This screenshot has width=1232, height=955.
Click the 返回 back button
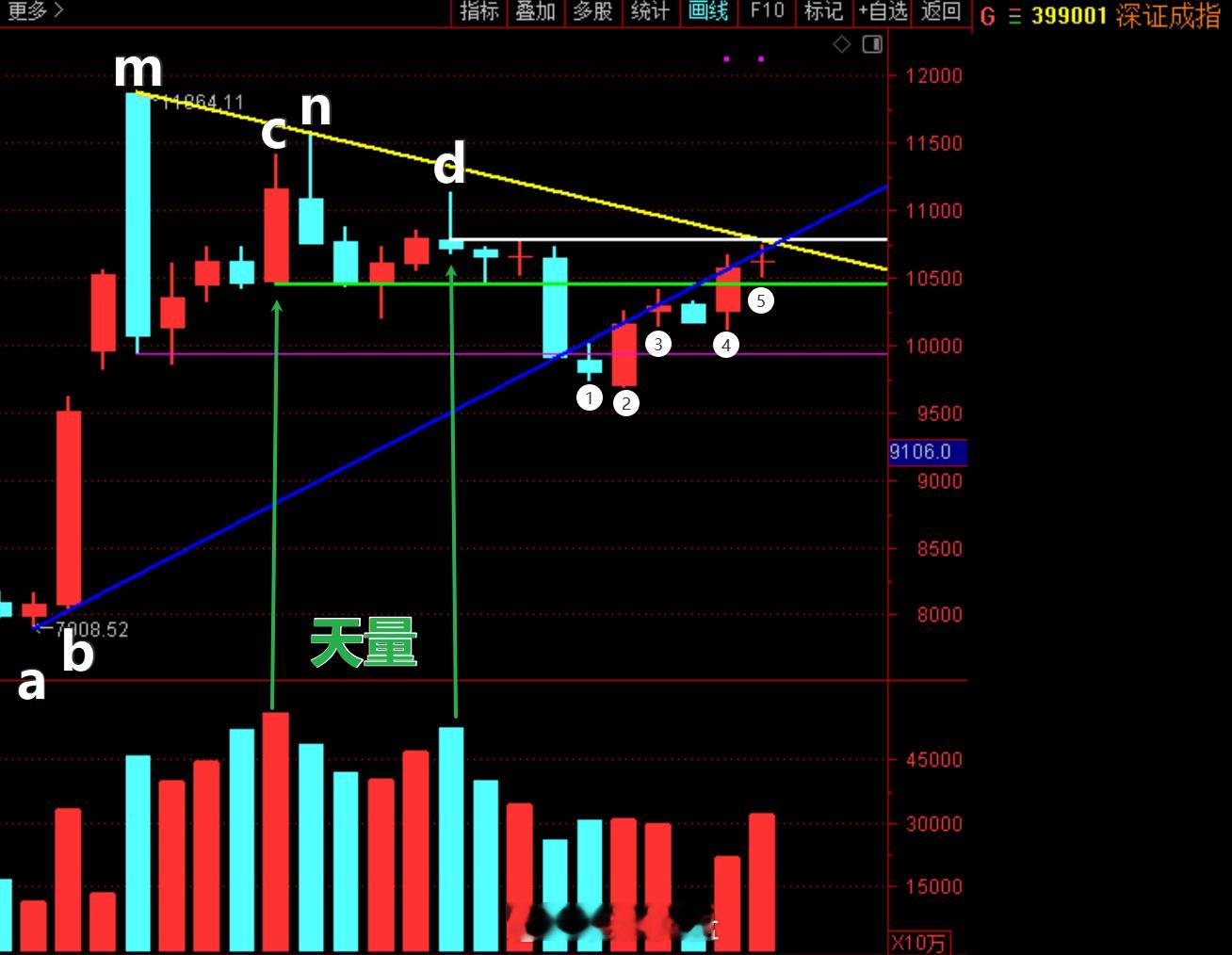(x=940, y=11)
